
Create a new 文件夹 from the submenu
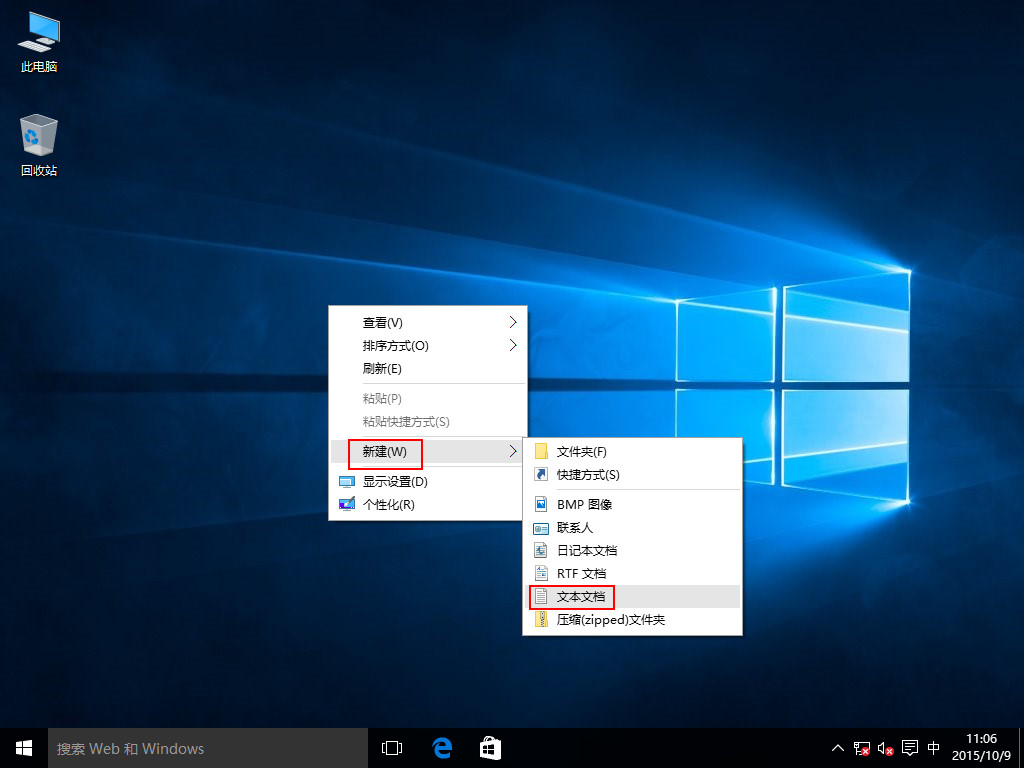click(582, 451)
